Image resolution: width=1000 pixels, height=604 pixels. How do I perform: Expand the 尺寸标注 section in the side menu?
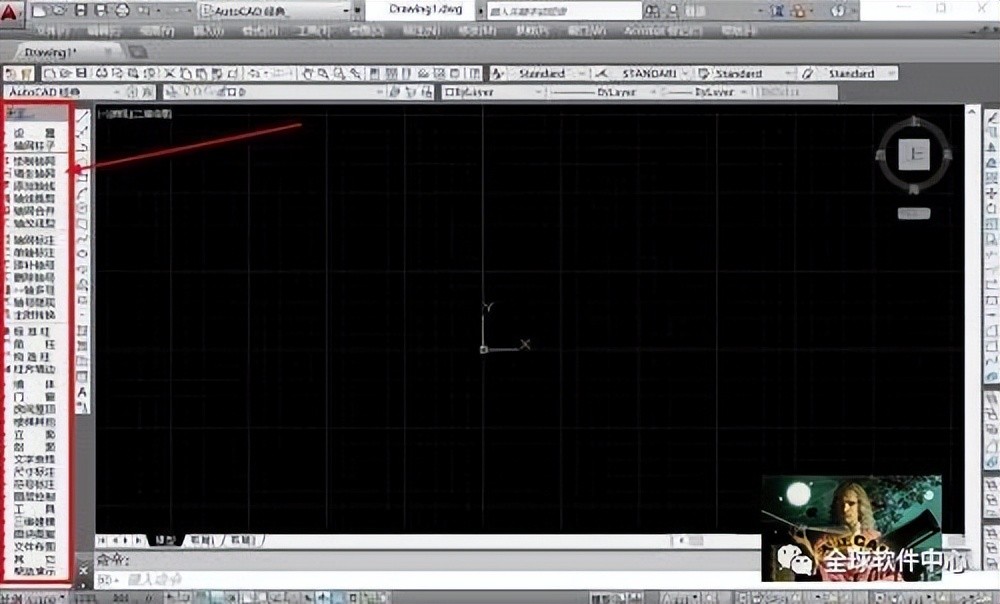(34, 470)
